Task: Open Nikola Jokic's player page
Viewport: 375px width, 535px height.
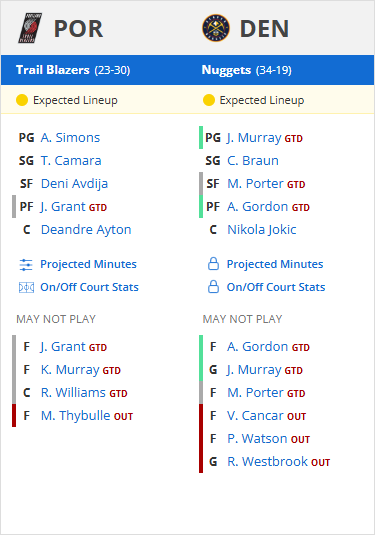Action: point(262,230)
